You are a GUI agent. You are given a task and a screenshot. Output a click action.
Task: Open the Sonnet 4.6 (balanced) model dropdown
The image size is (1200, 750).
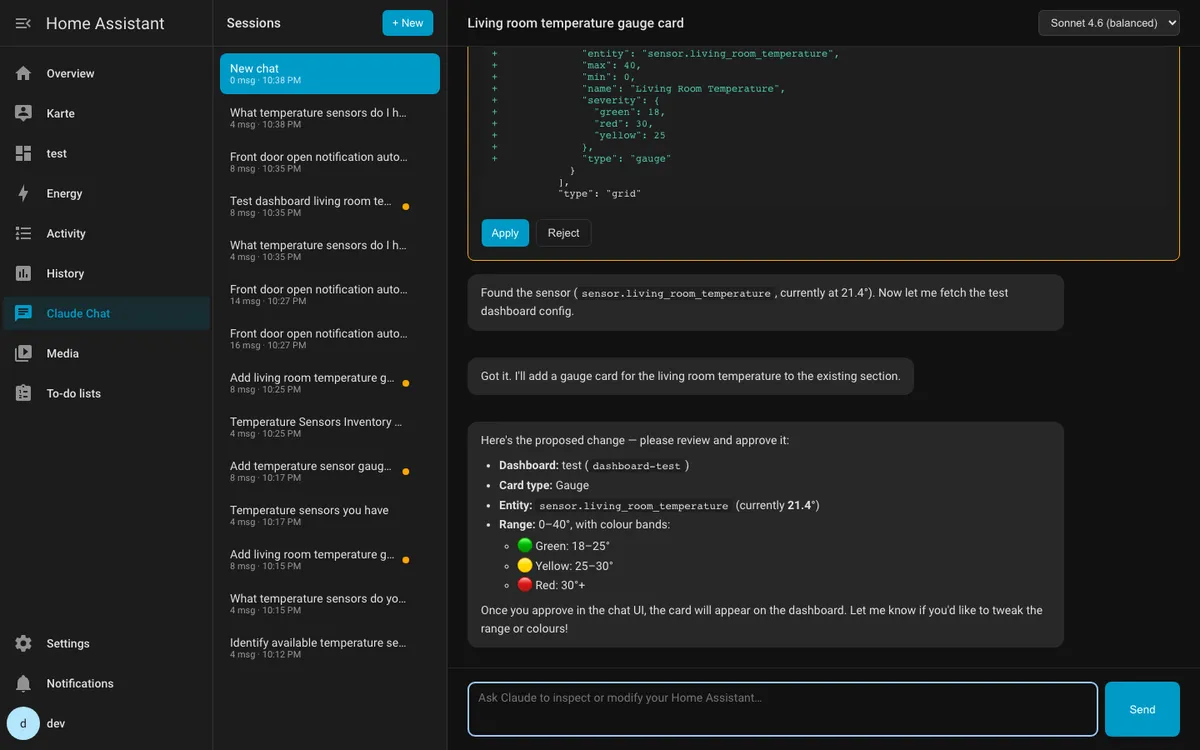pyautogui.click(x=1109, y=23)
